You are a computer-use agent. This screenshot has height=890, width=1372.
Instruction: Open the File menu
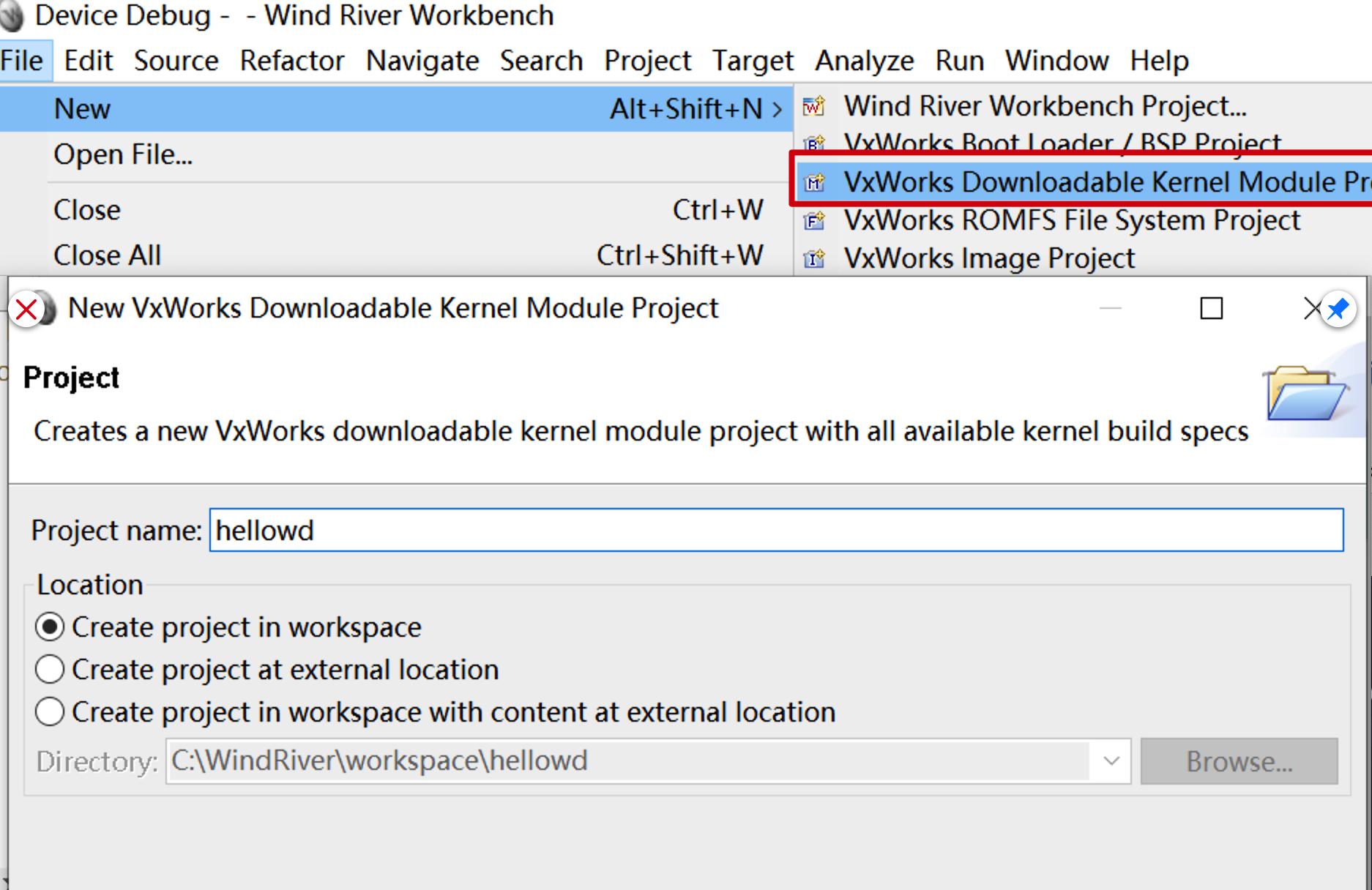[23, 61]
